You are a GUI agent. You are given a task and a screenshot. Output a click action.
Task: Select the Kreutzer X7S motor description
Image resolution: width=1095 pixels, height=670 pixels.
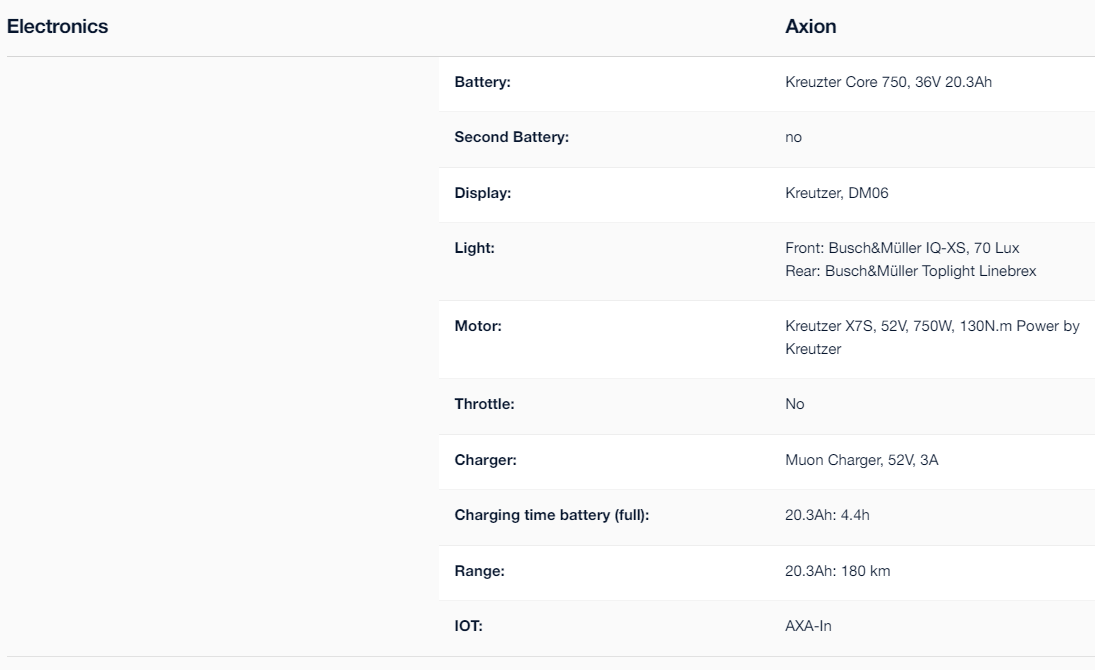point(932,337)
